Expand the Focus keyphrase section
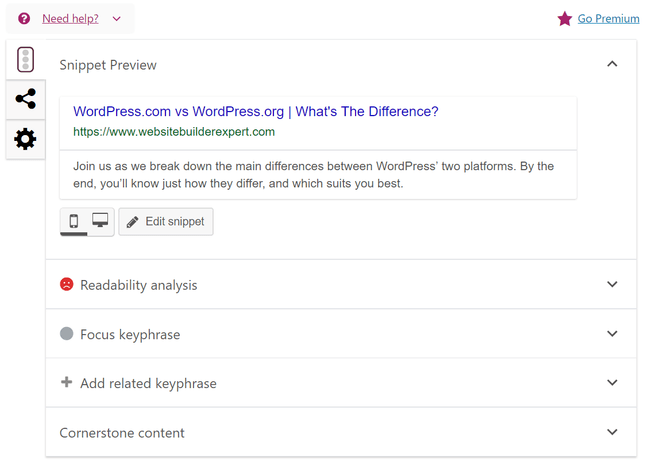The image size is (645, 464). pyautogui.click(x=613, y=334)
